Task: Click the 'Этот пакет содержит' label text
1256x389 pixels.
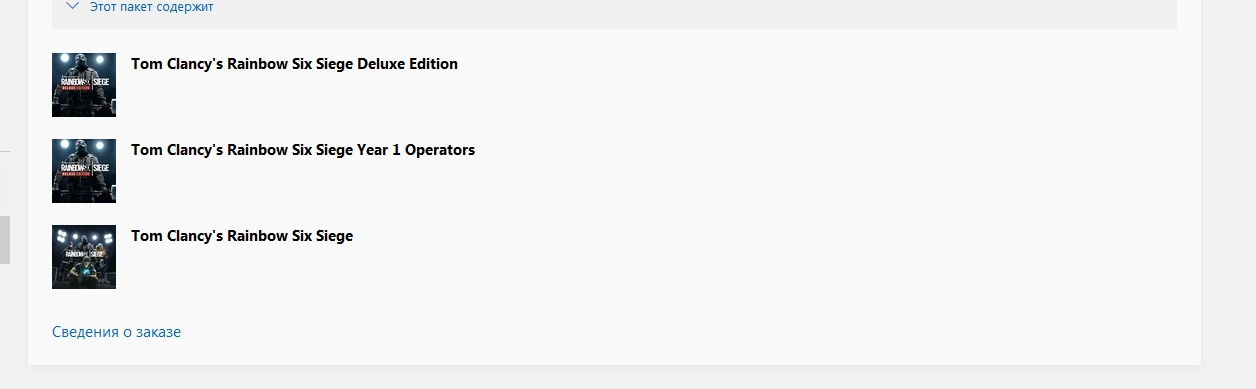Action: coord(151,7)
